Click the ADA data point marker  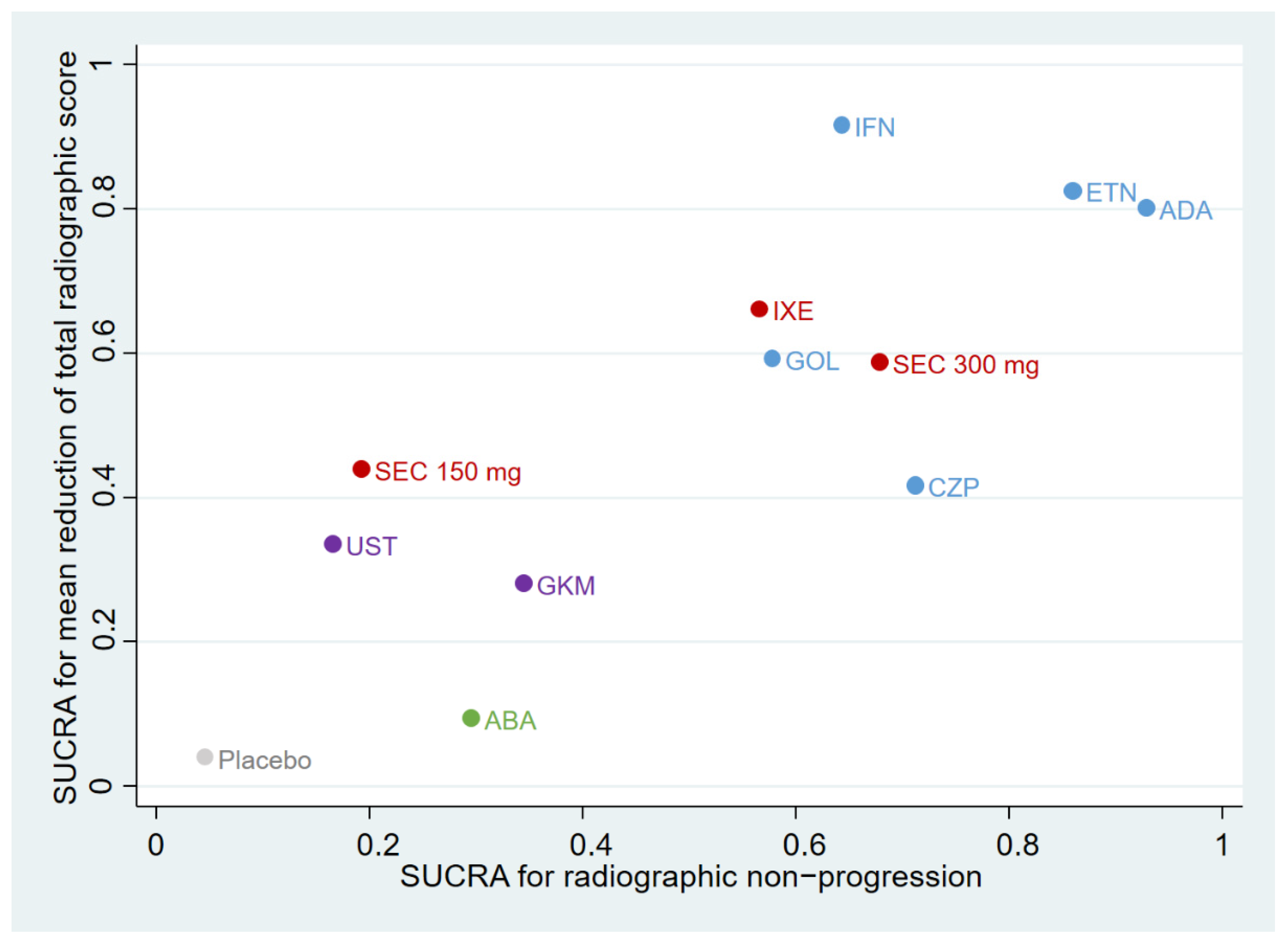coord(1147,208)
